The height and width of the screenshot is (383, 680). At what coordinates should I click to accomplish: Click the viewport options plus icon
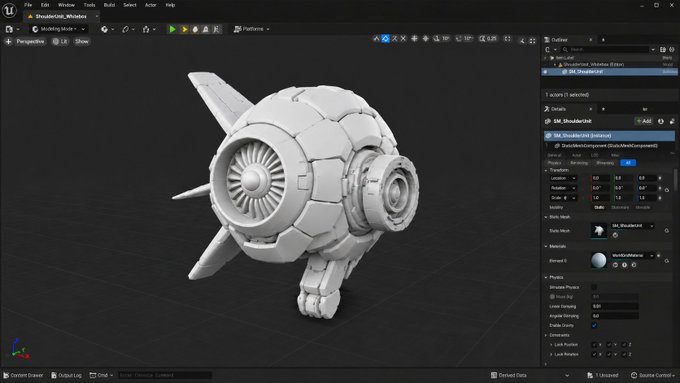(x=8, y=42)
